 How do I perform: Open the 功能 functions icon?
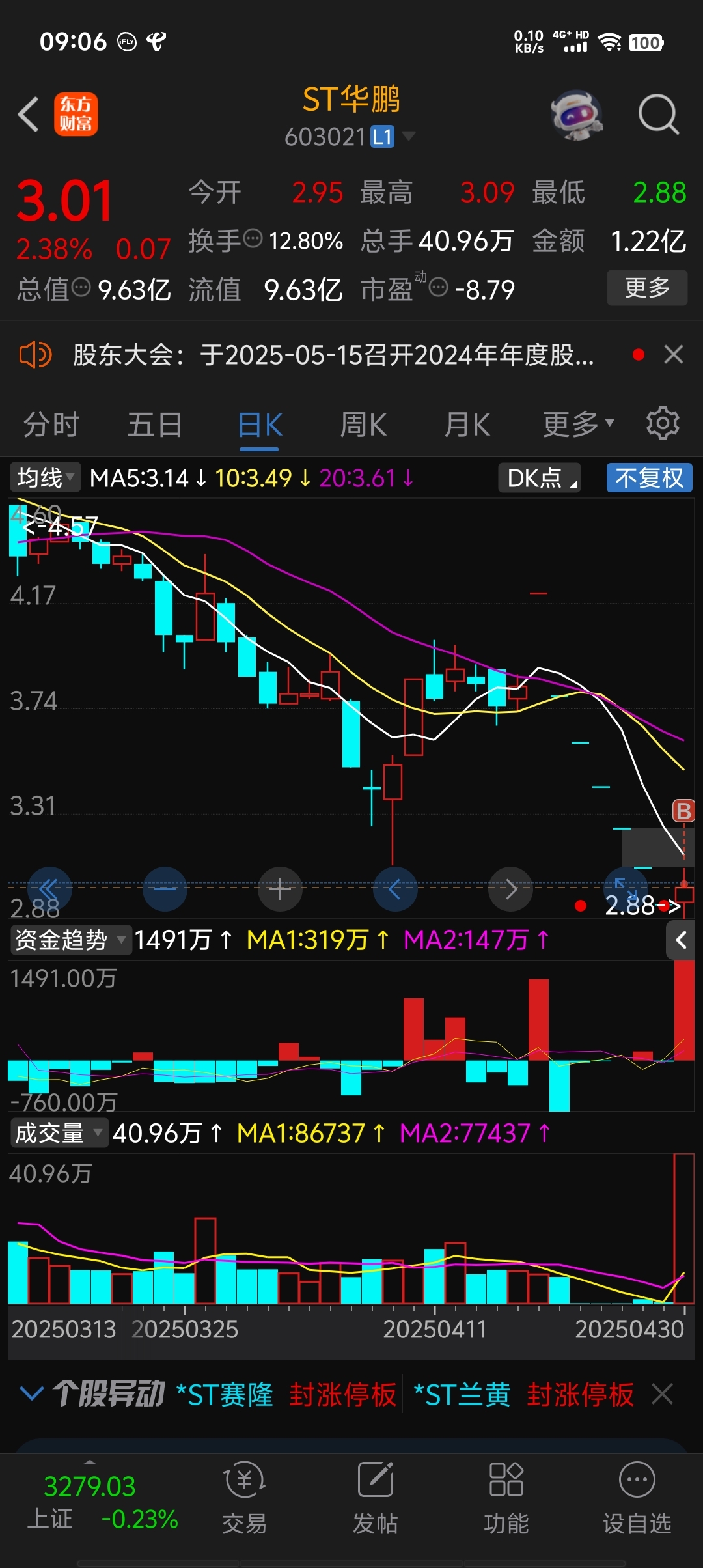(x=506, y=1497)
